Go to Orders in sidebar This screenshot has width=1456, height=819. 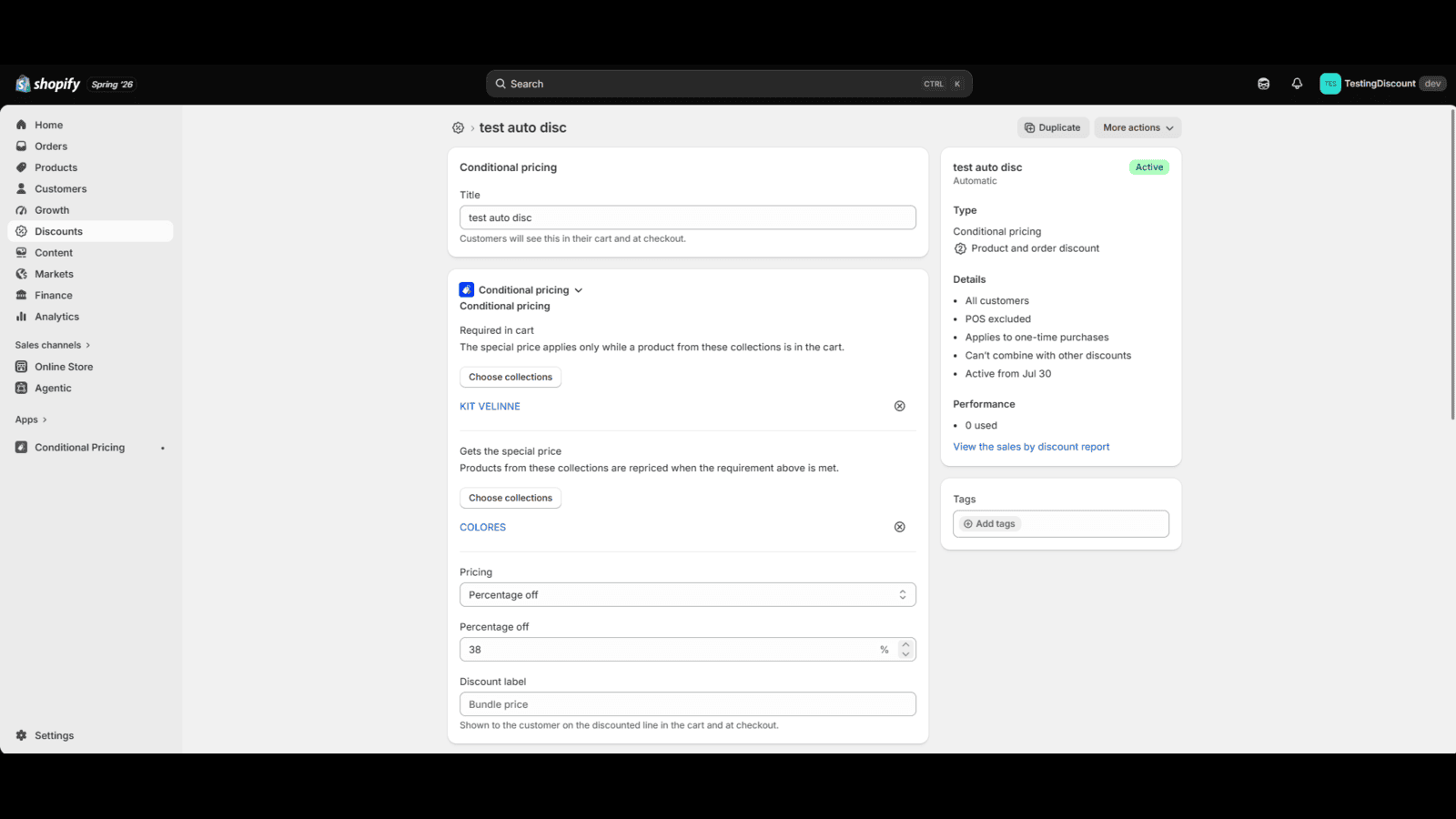90,147
